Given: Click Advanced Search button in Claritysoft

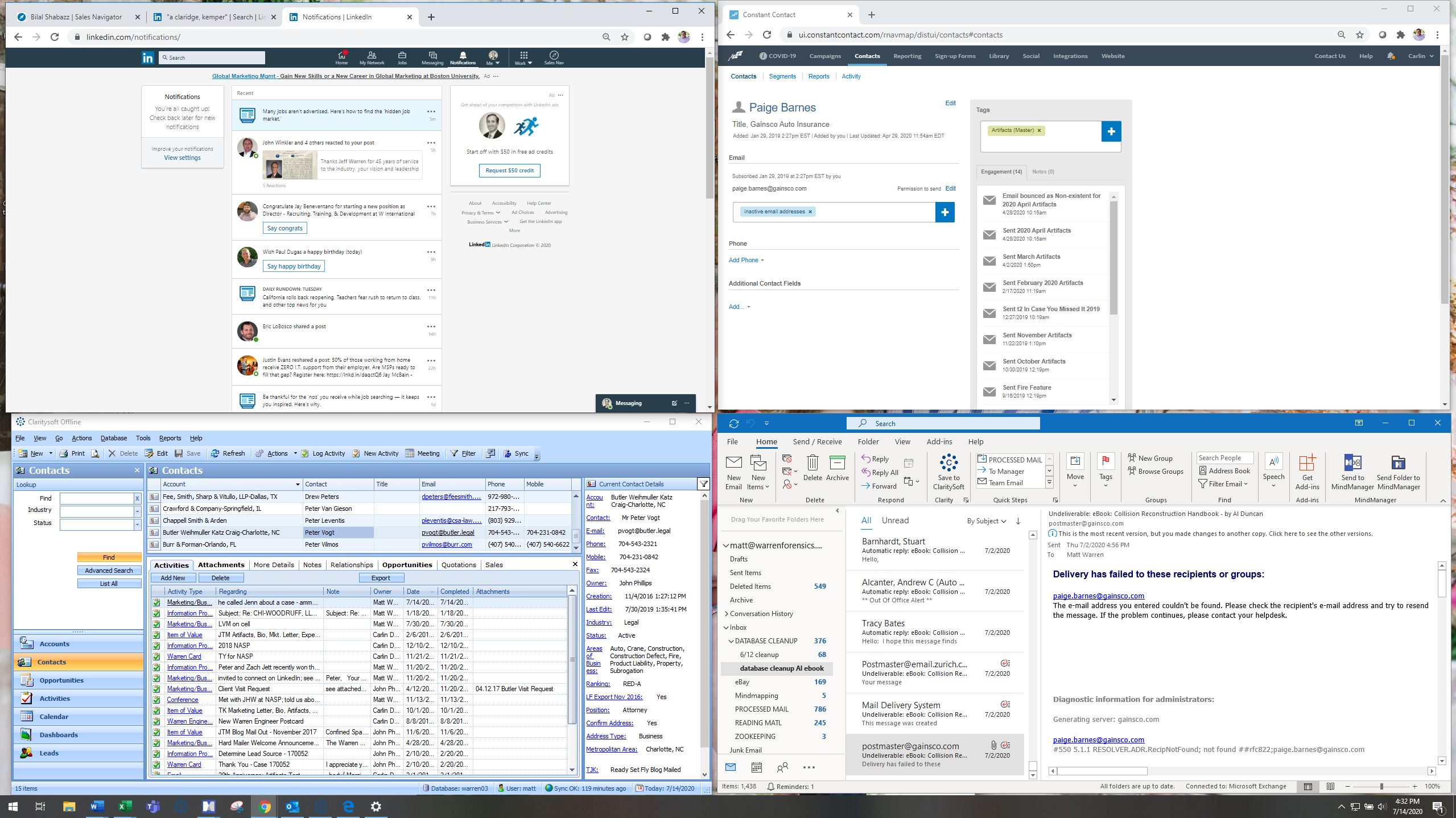Looking at the screenshot, I should [109, 571].
